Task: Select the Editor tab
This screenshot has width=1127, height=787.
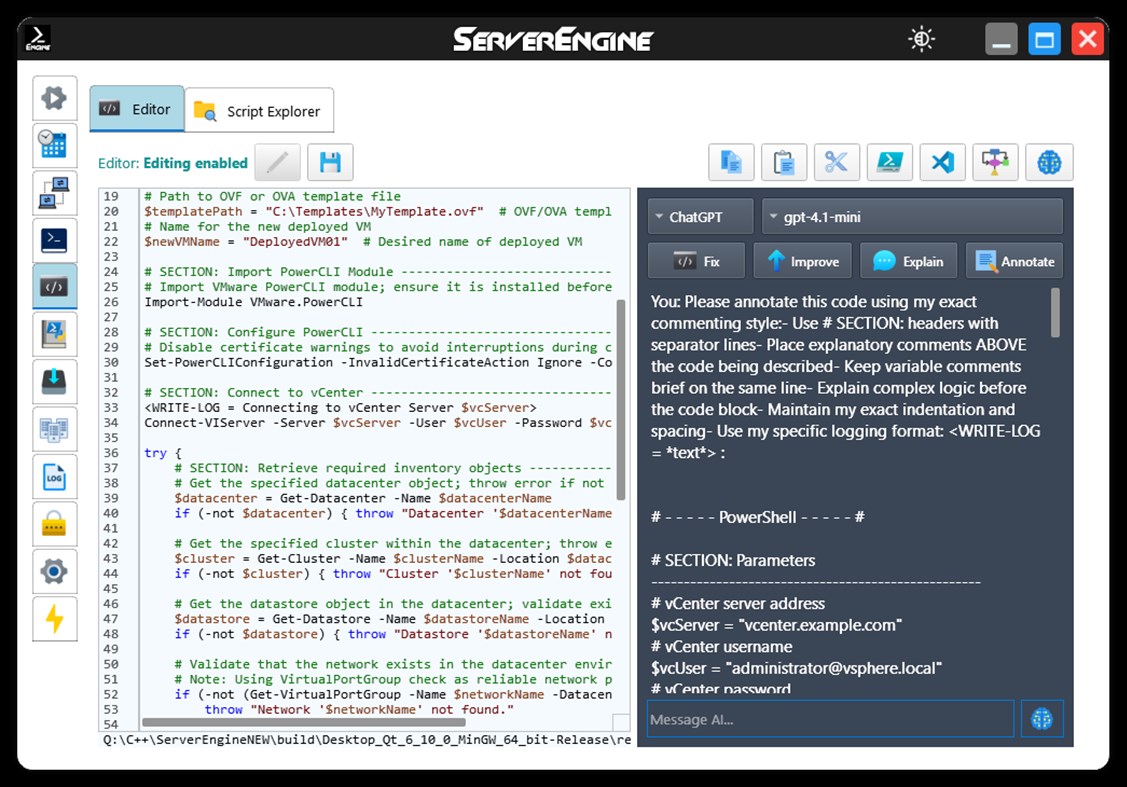Action: [137, 109]
